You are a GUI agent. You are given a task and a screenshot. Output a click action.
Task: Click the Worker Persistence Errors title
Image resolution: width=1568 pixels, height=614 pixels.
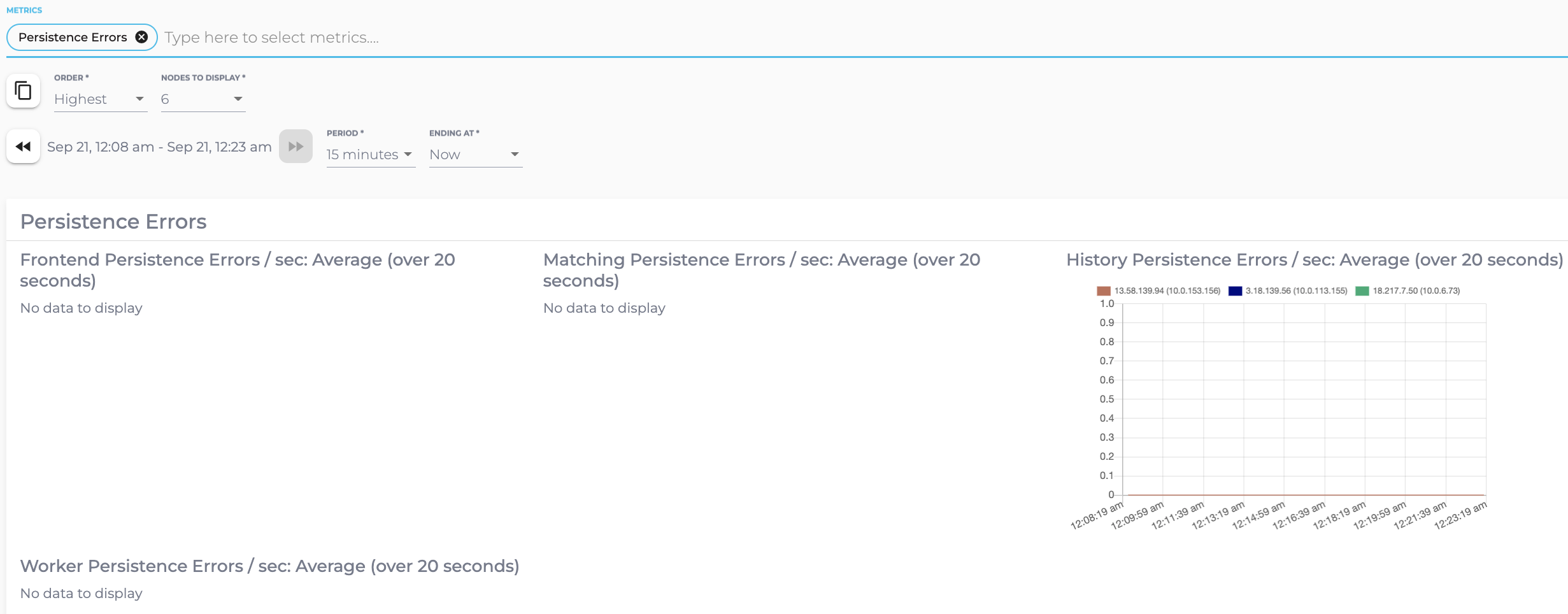(x=269, y=566)
